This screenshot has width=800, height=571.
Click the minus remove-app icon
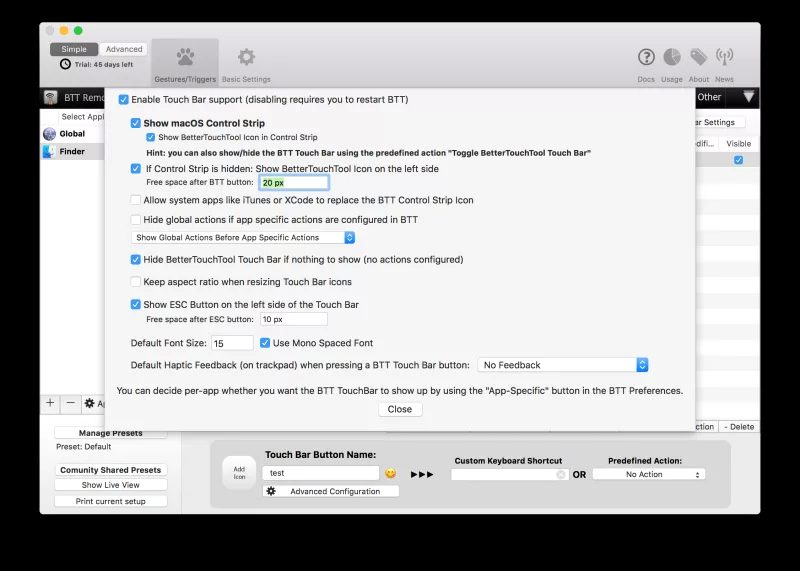[x=71, y=403]
